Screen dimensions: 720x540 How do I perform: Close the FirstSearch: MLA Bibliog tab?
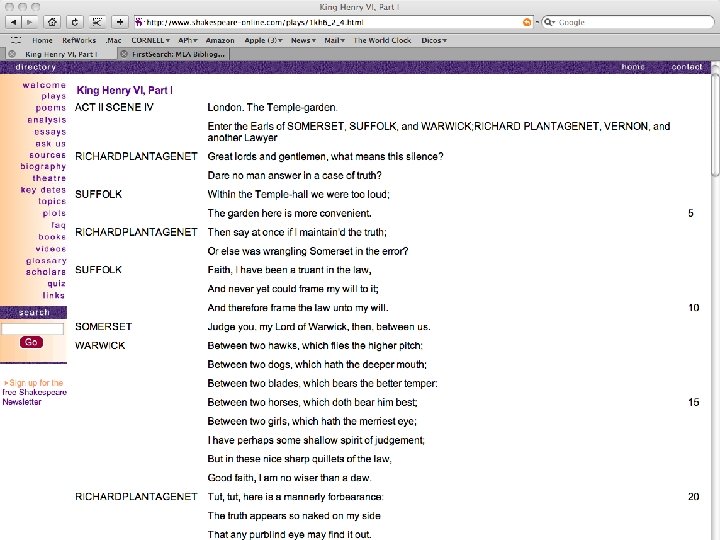(x=124, y=54)
